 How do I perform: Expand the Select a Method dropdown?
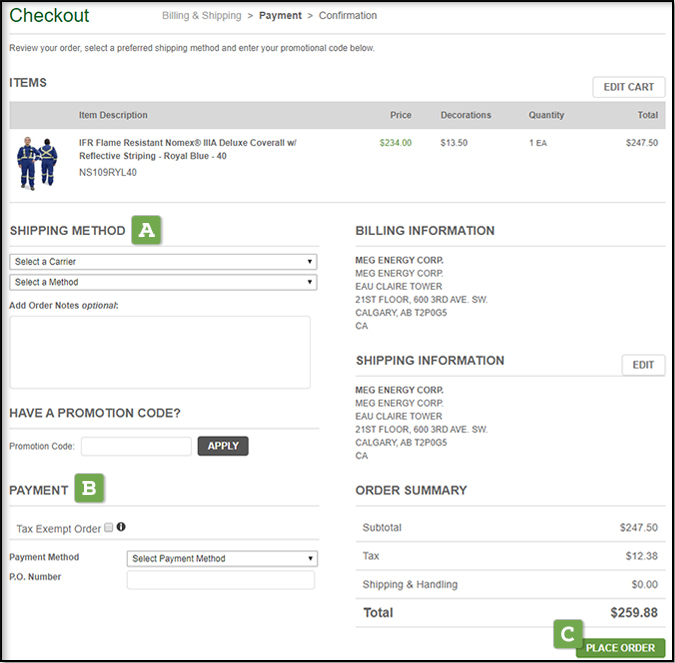pos(163,282)
